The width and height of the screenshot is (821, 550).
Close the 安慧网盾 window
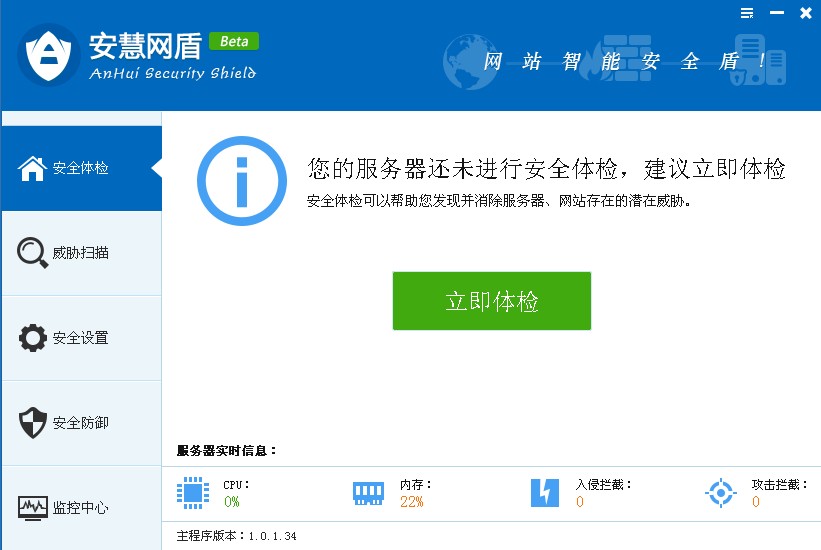806,13
